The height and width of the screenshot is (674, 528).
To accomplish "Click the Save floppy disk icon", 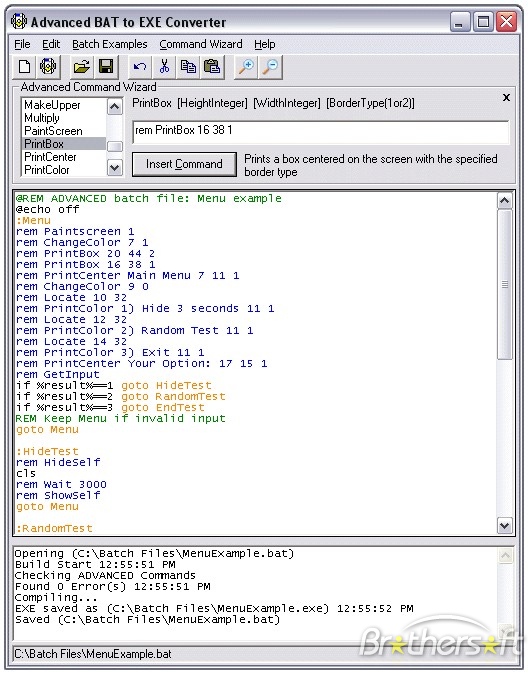I will pyautogui.click(x=105, y=67).
